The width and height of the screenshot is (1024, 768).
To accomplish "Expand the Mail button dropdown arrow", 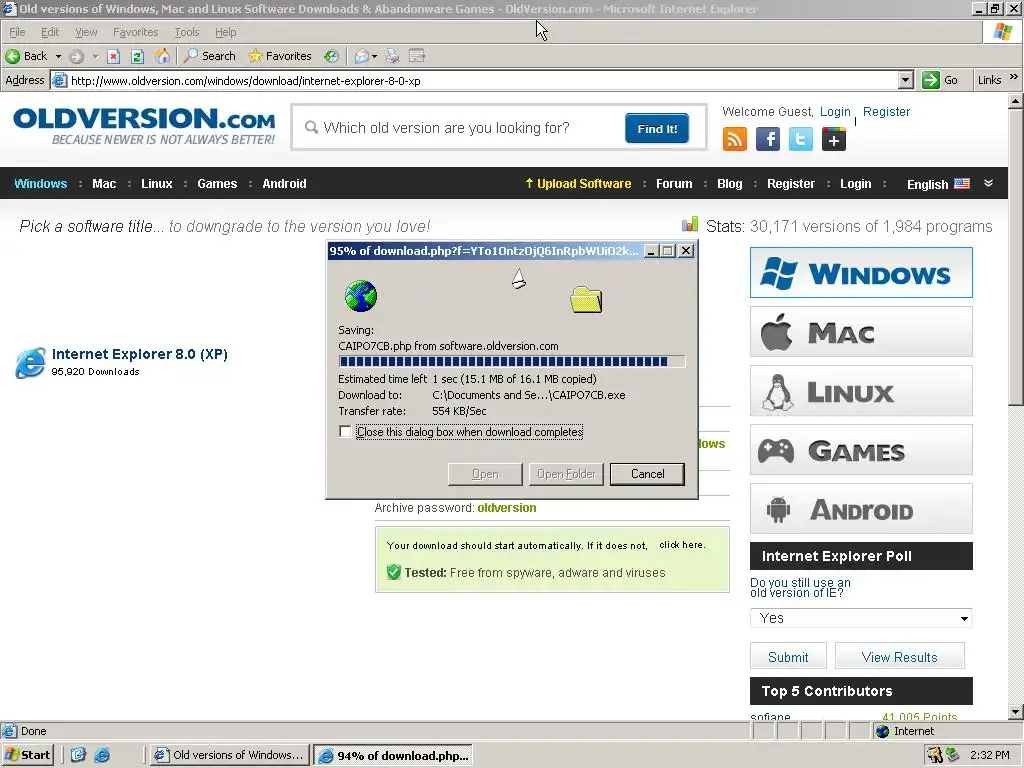I will [x=374, y=57].
